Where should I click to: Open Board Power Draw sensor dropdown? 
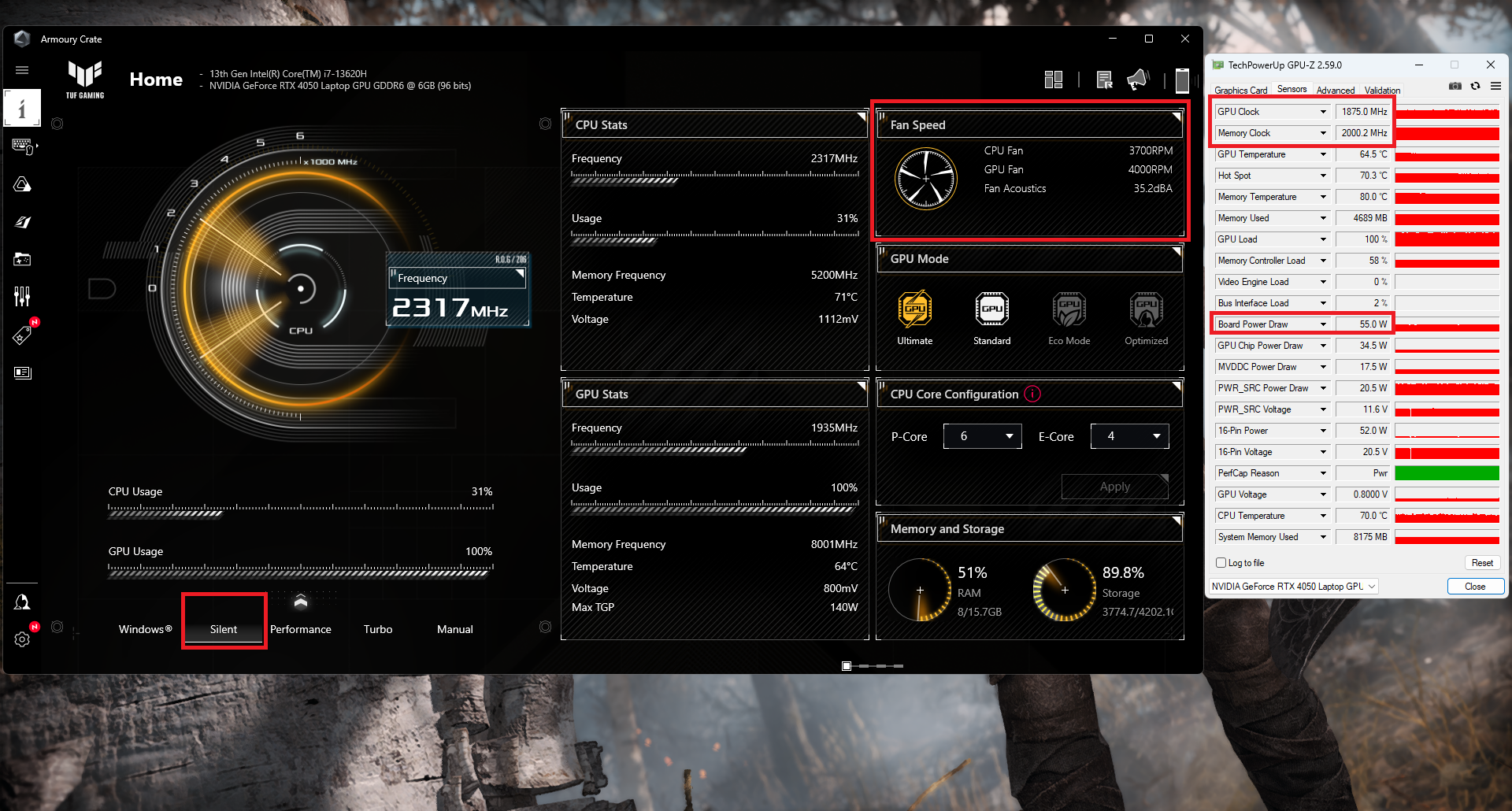point(1323,324)
